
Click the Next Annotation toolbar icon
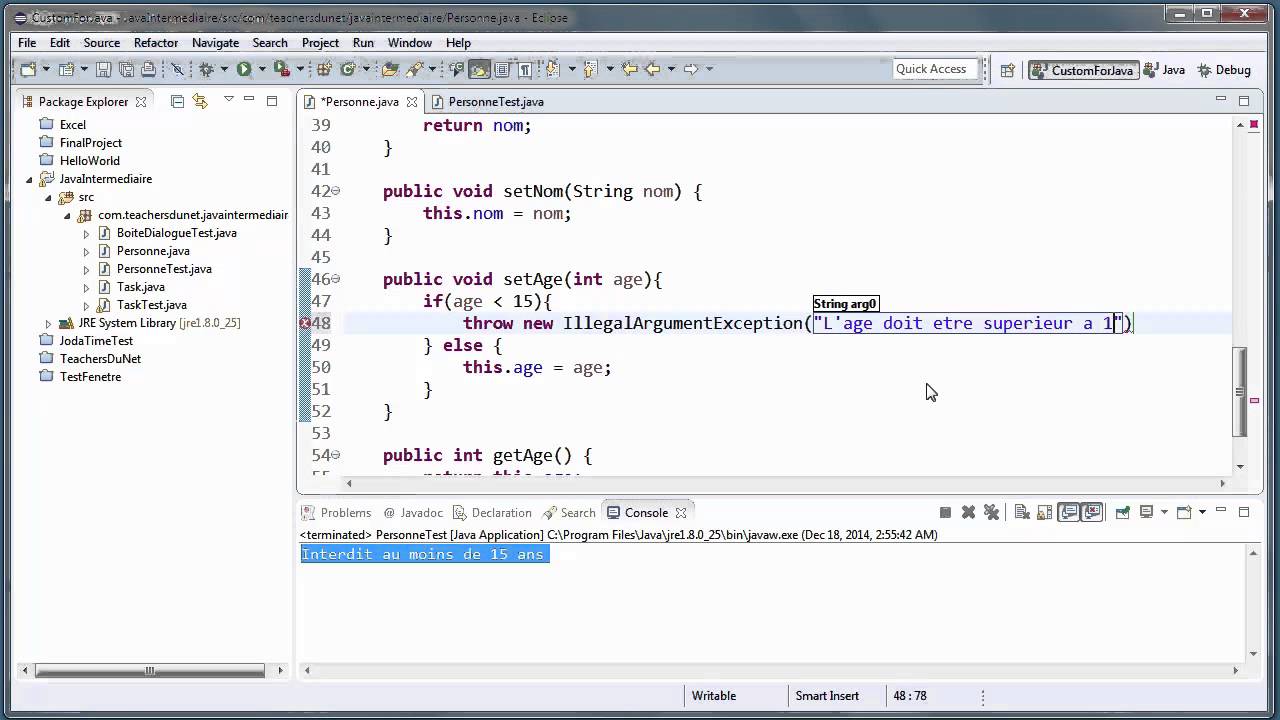553,69
